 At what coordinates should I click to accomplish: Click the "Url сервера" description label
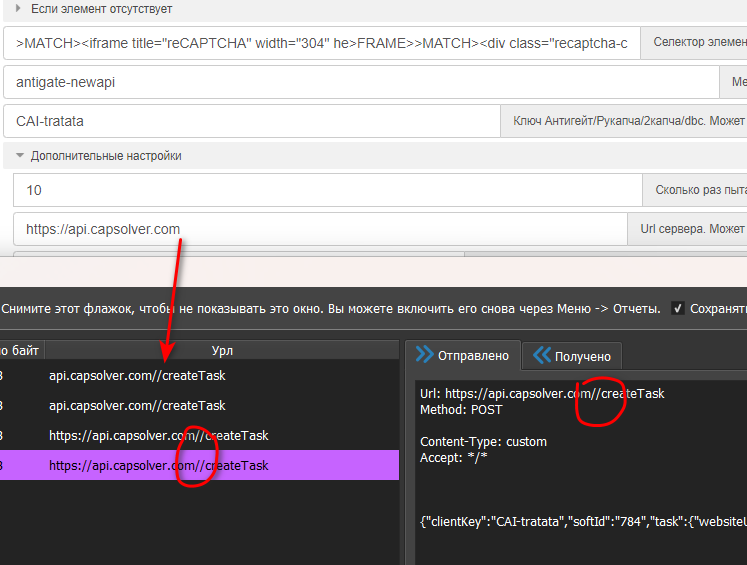[690, 229]
